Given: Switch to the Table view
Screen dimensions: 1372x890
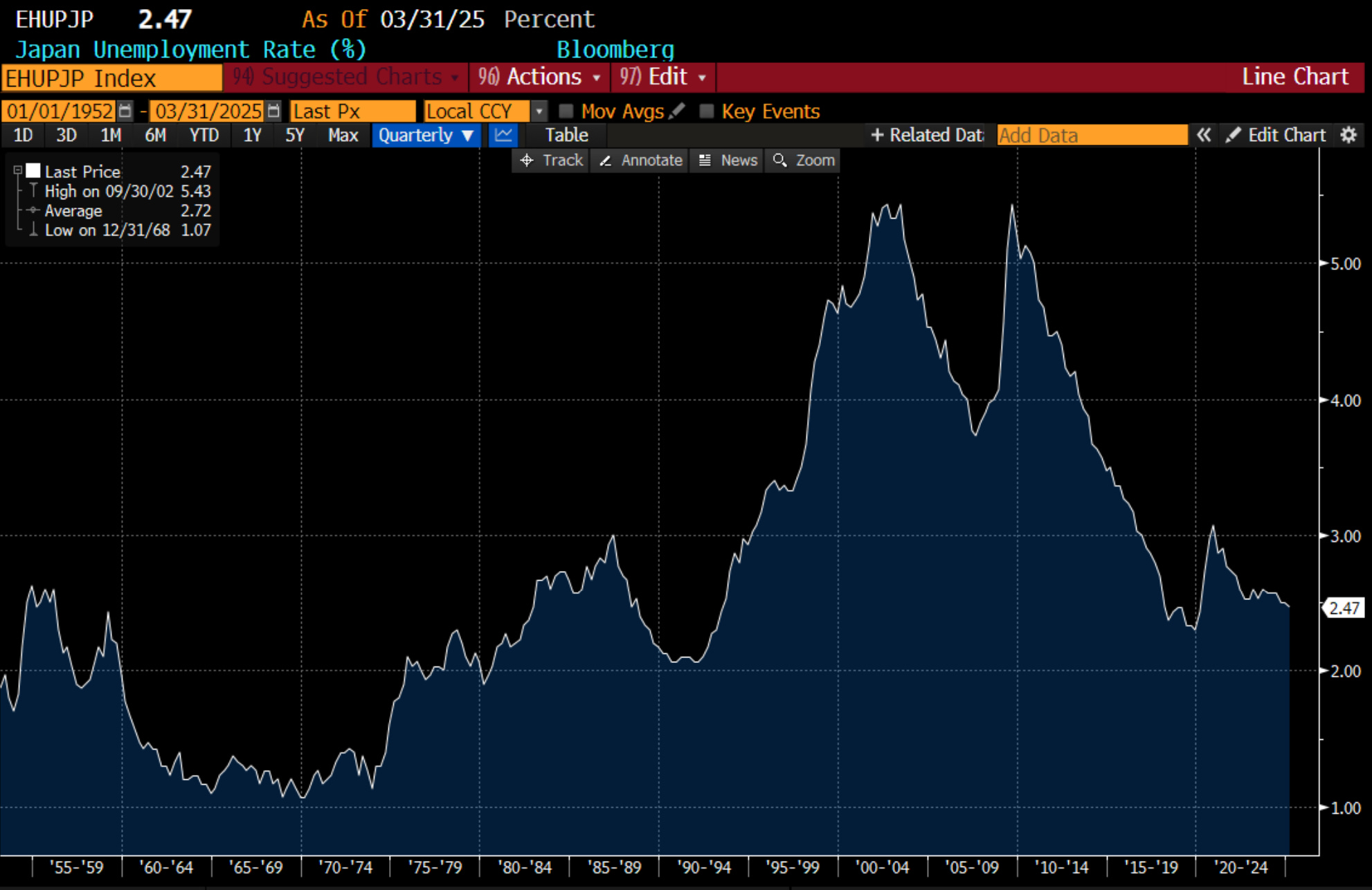Looking at the screenshot, I should [x=566, y=135].
